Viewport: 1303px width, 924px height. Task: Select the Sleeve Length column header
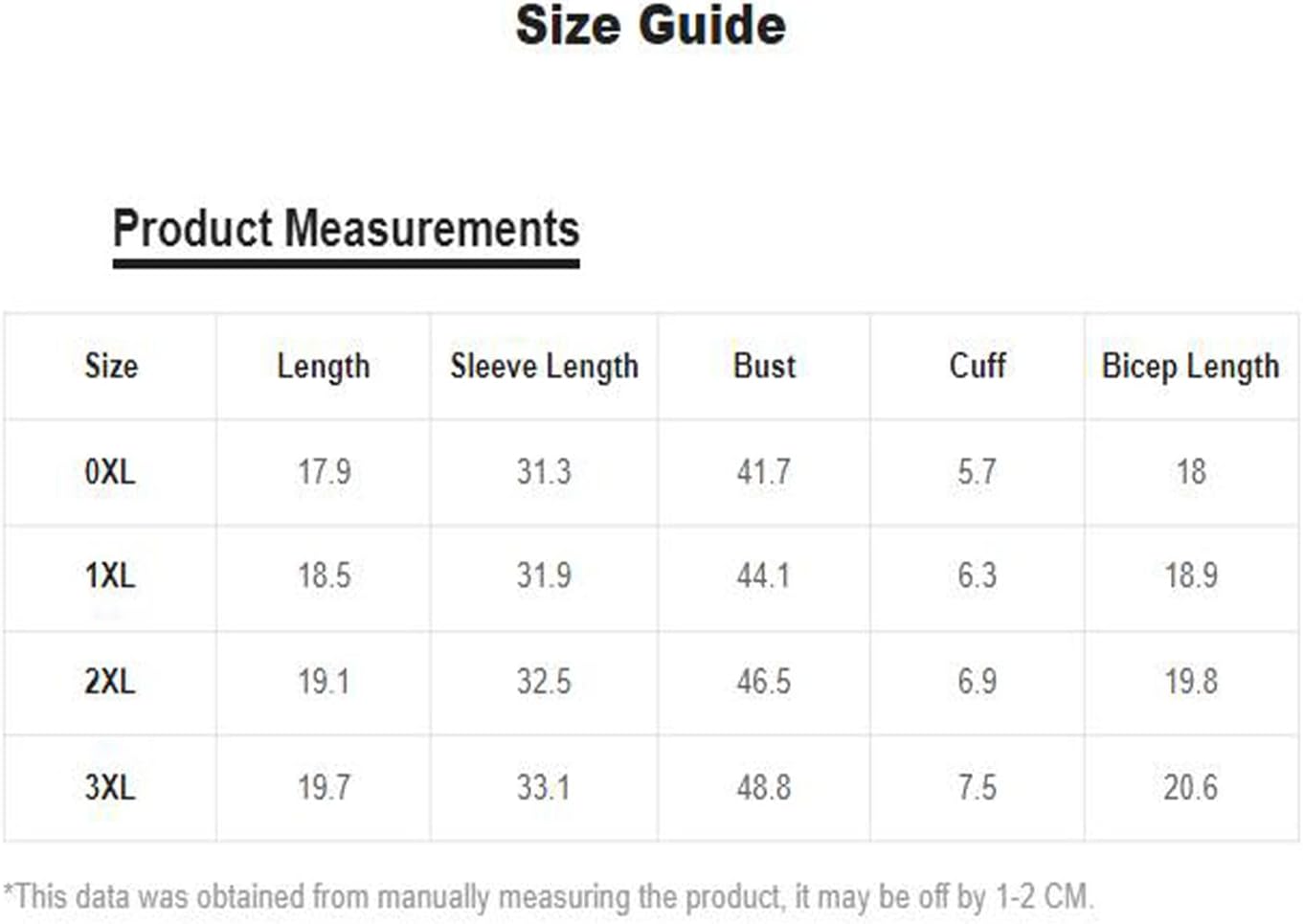click(x=544, y=367)
